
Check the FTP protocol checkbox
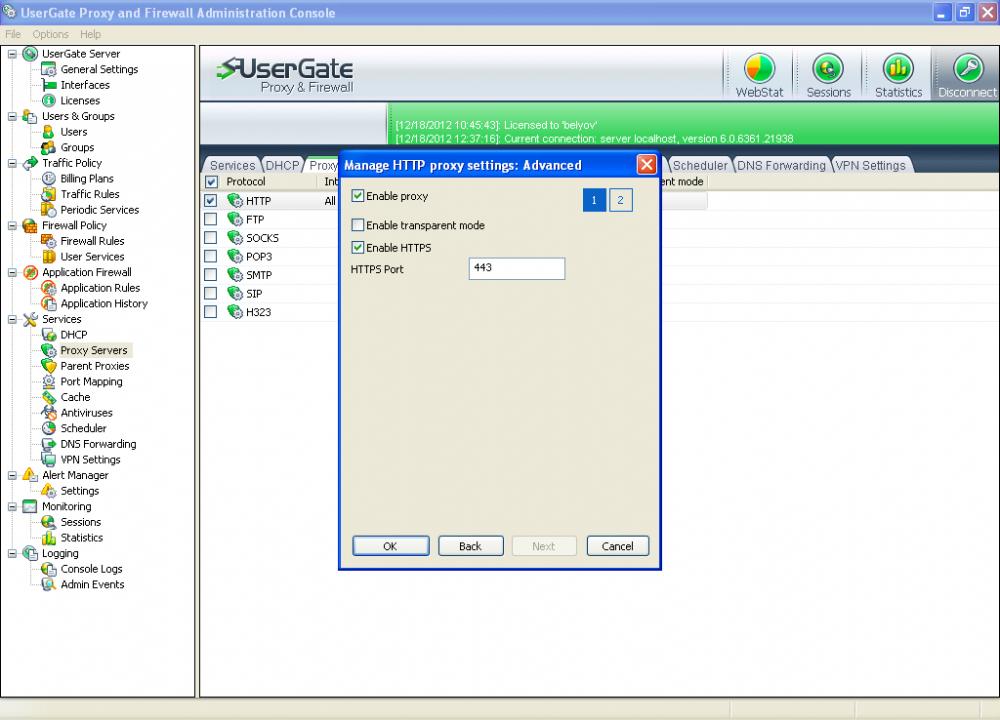point(210,219)
